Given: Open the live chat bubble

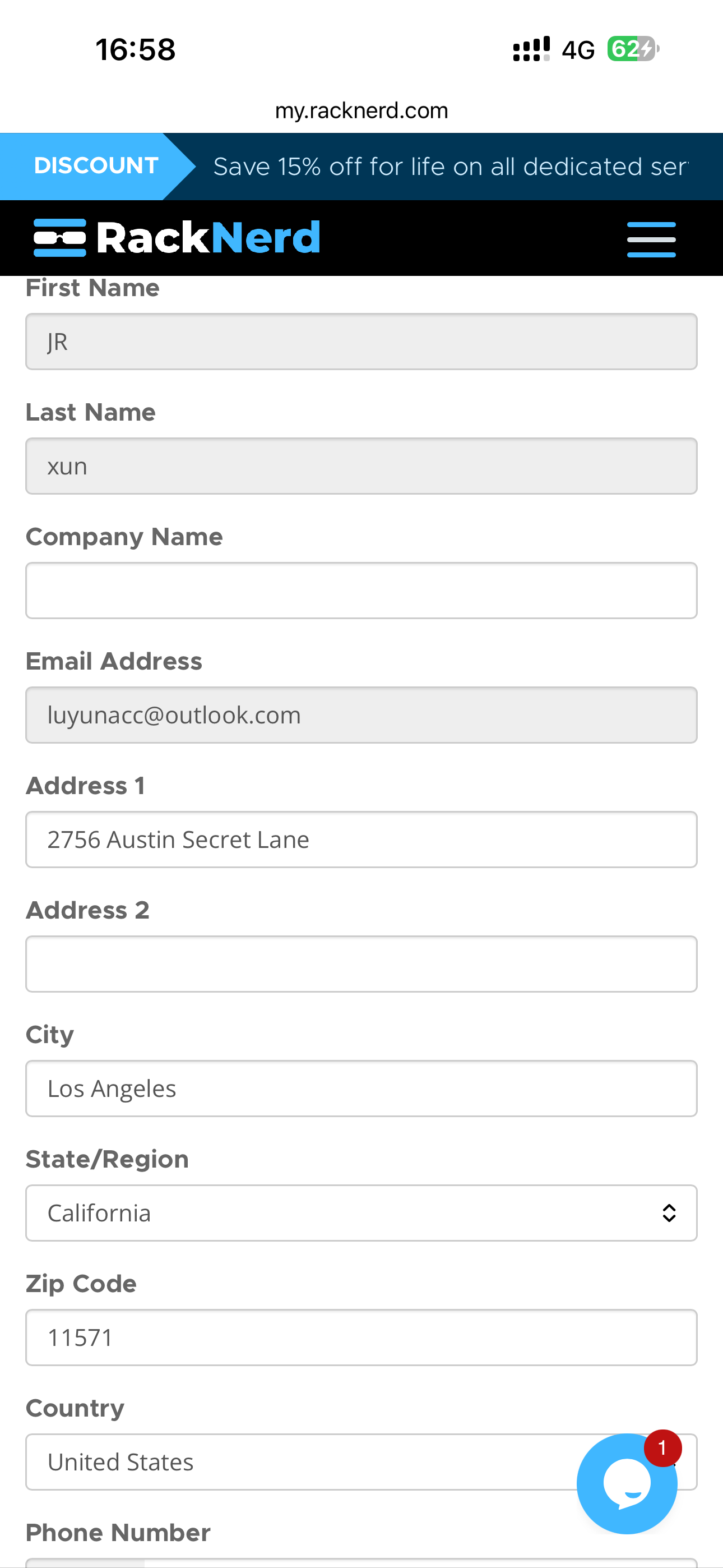Looking at the screenshot, I should (x=625, y=1484).
